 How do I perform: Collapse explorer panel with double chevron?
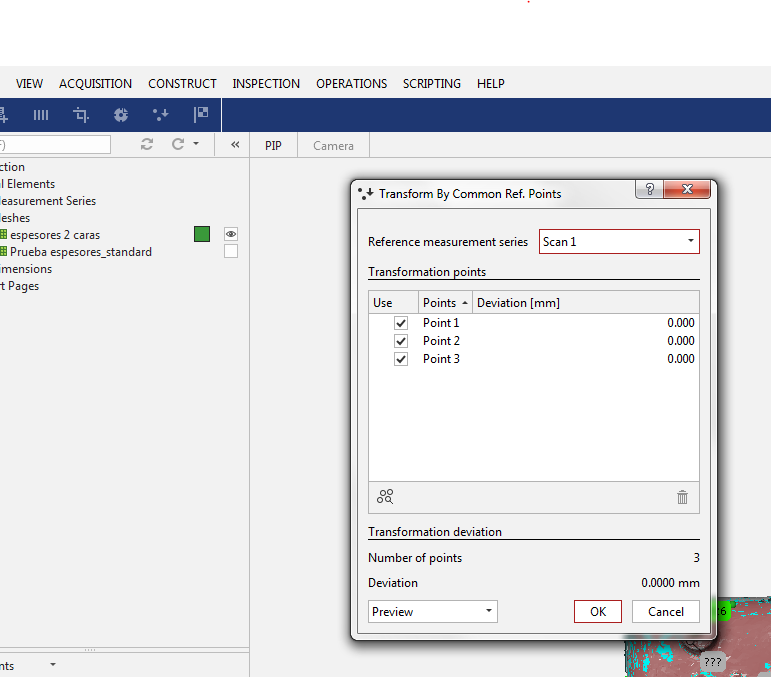235,144
